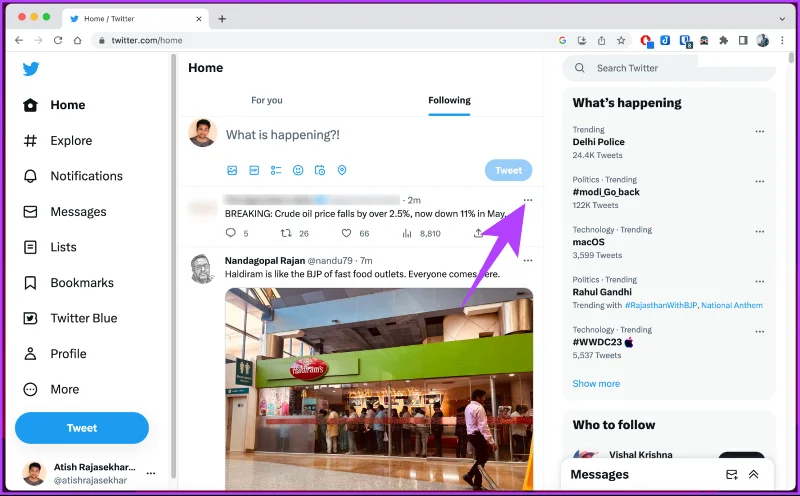Open more options on crude oil tweet
Image resolution: width=800 pixels, height=496 pixels.
coord(528,200)
